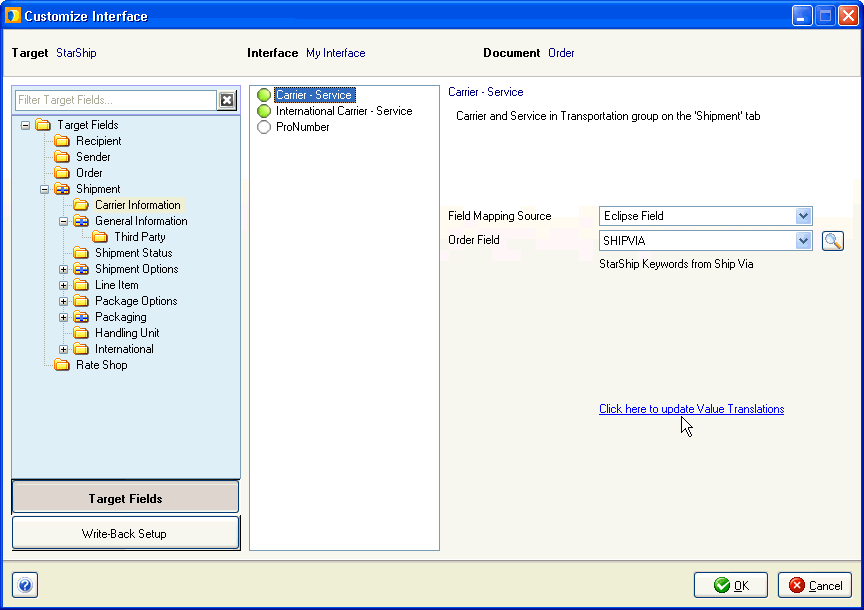Click the Shipment Options folder icon
The height and width of the screenshot is (610, 864).
point(81,269)
